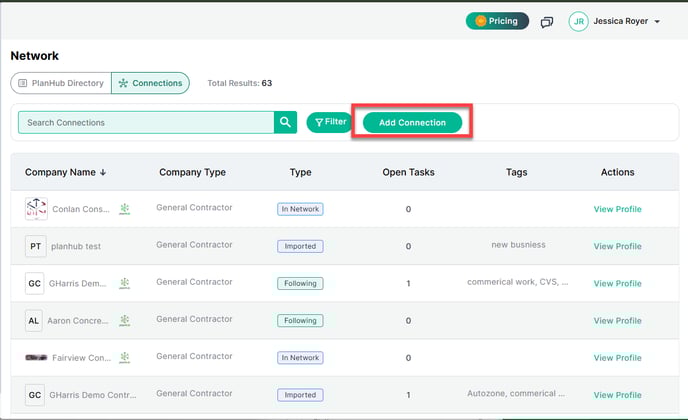Open the Pricing page button

click(497, 21)
